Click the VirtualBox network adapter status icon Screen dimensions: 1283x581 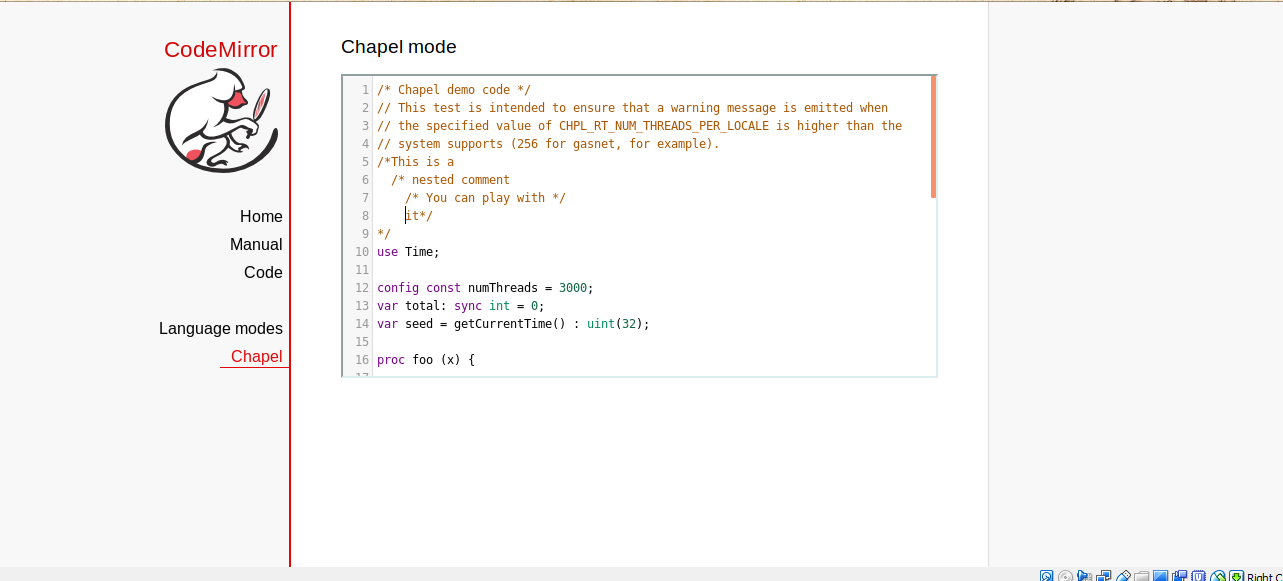pos(1103,577)
